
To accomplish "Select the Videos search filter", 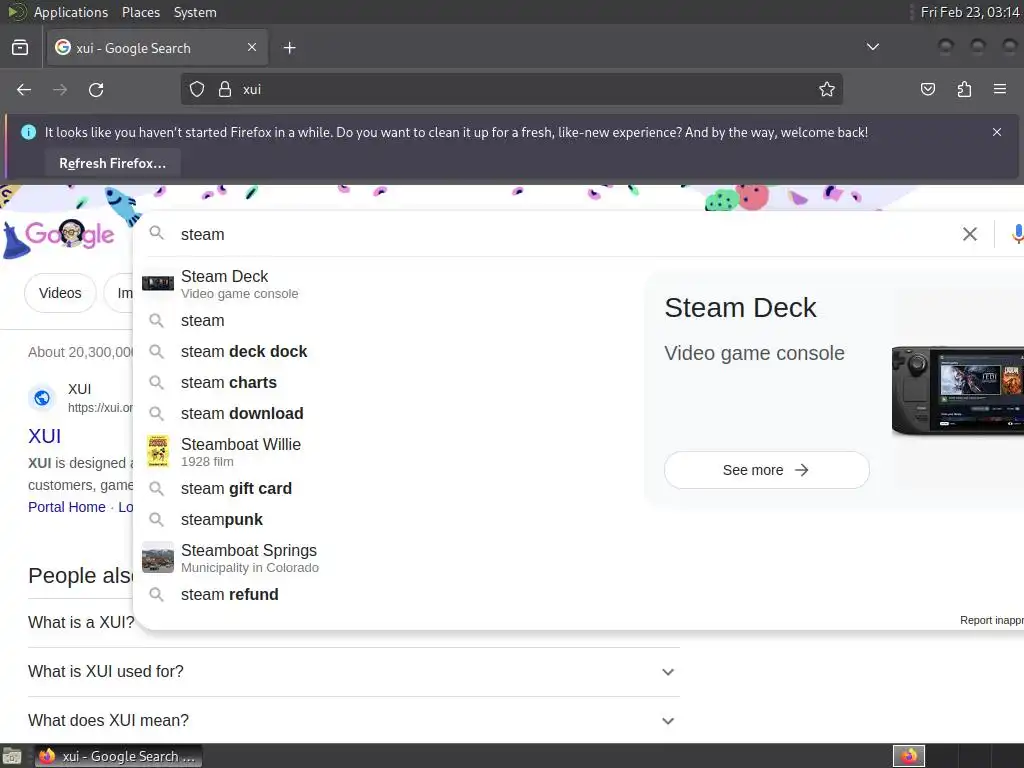I will [x=60, y=293].
